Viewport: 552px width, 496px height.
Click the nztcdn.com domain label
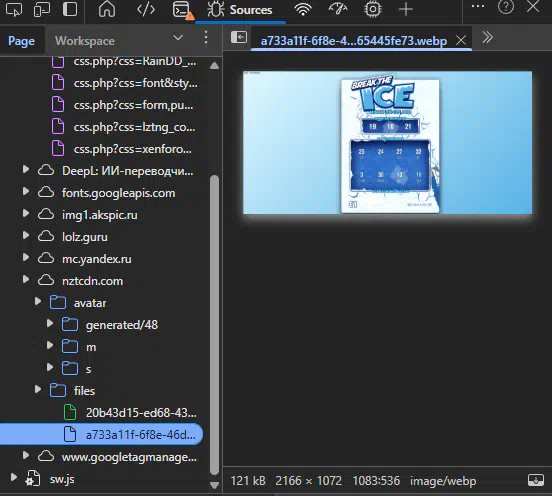point(93,281)
